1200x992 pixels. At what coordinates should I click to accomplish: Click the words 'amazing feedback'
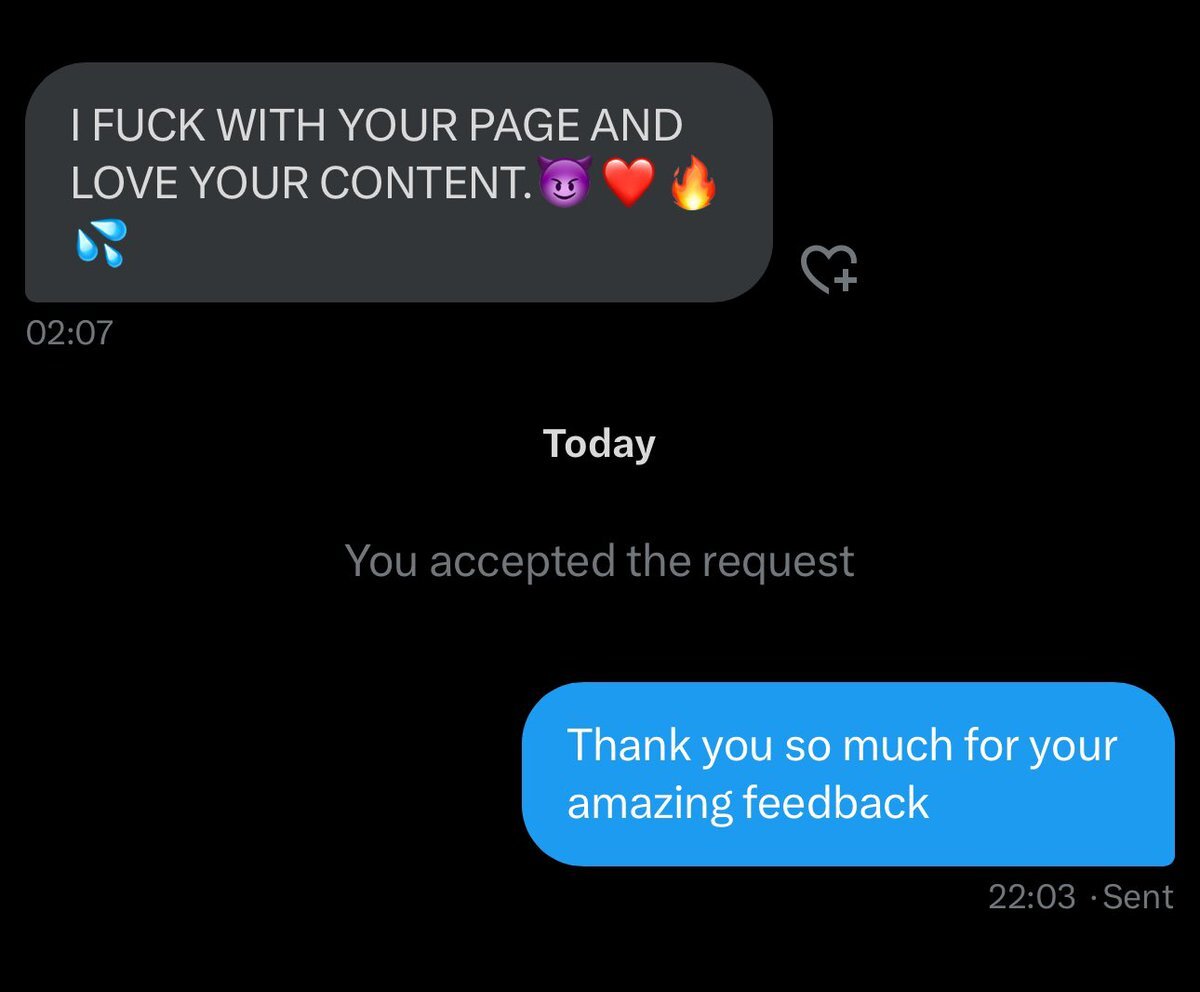coord(748,802)
